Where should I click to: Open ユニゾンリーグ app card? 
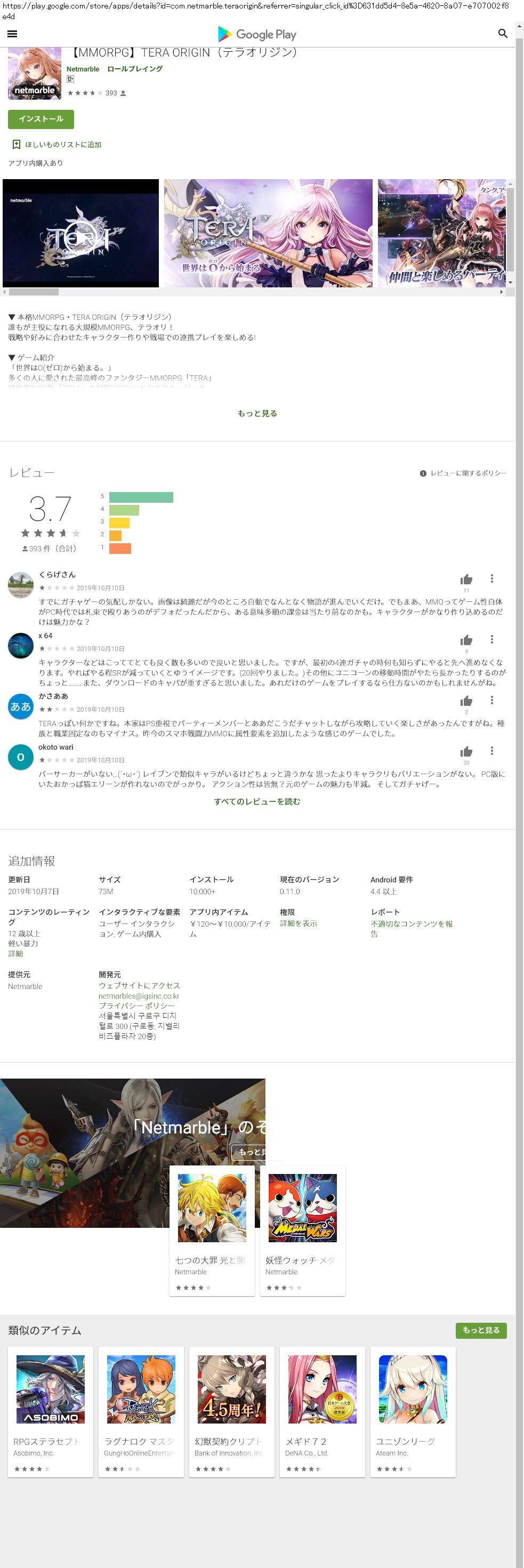[413, 1412]
